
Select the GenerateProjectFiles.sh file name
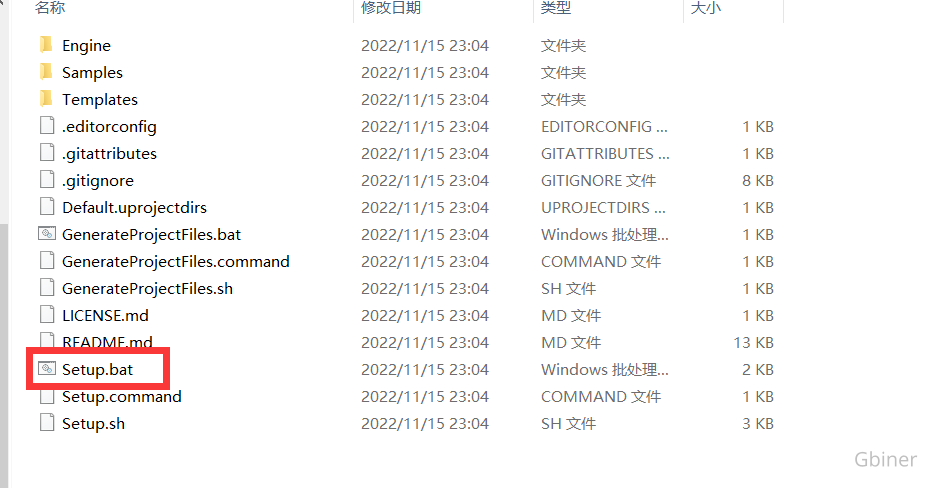click(147, 288)
